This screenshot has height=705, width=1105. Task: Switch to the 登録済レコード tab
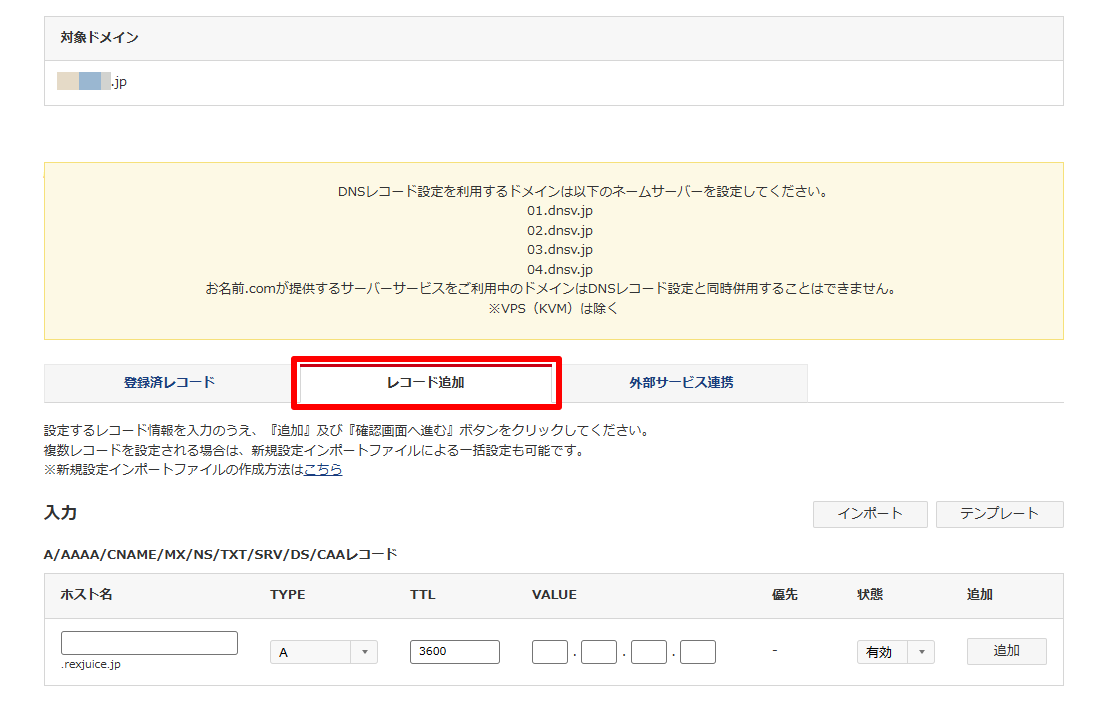169,383
